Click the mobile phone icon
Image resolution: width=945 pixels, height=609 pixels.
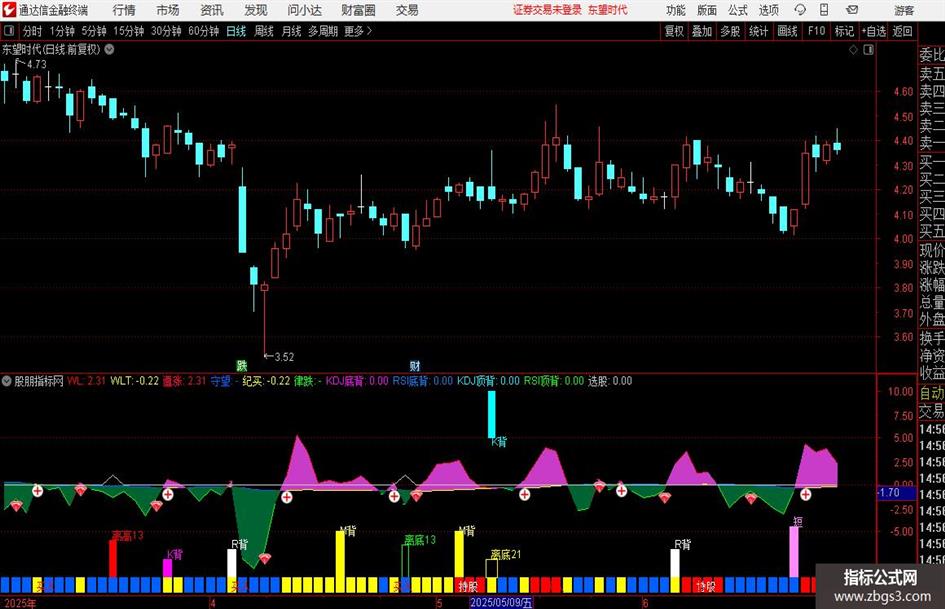coord(824,10)
